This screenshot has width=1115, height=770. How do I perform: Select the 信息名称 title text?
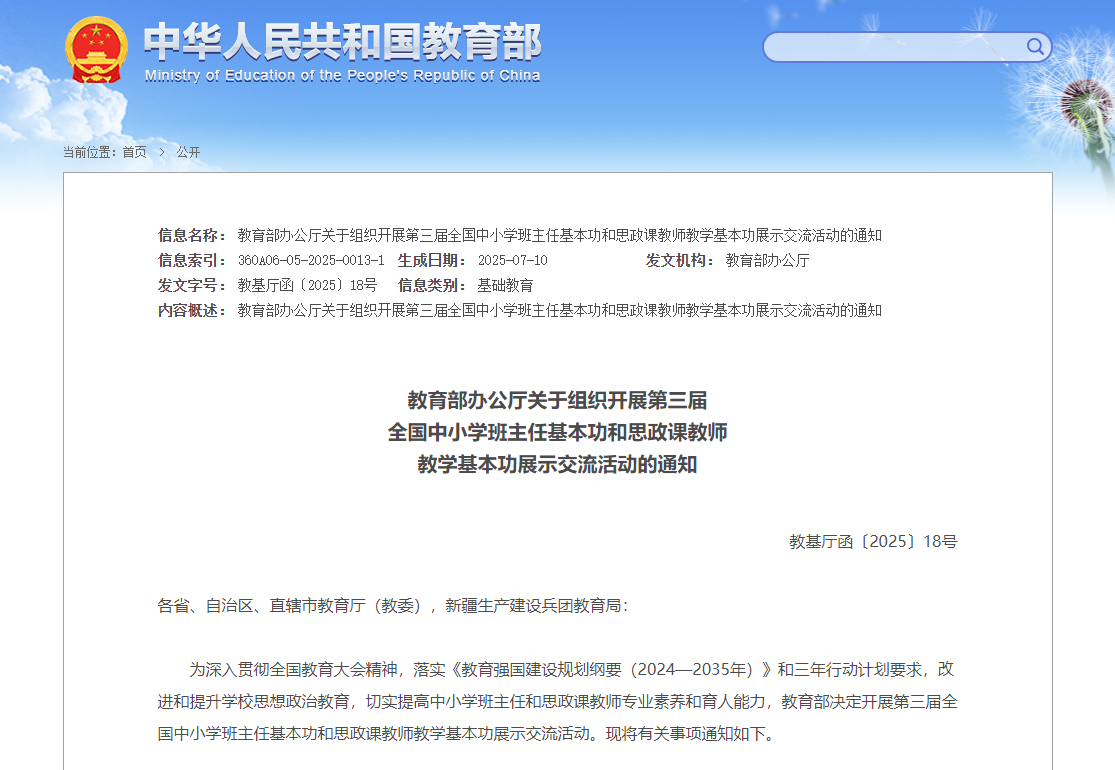pyautogui.click(x=559, y=236)
